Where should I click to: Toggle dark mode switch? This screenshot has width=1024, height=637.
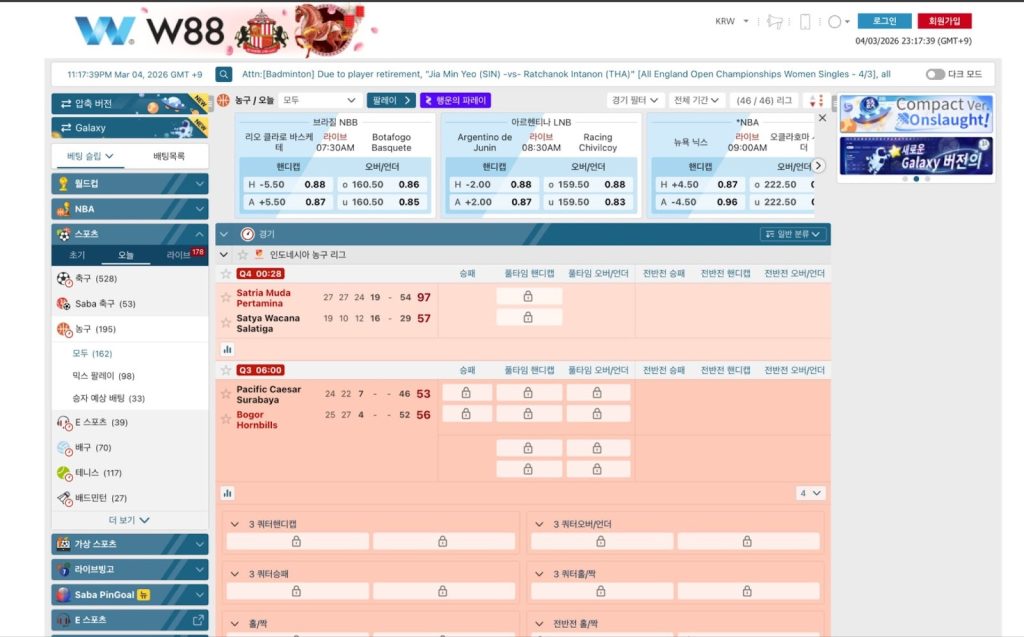(x=935, y=74)
